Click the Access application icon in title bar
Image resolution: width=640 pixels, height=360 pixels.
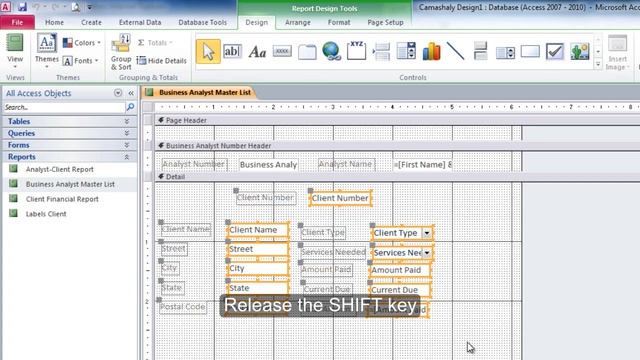[6, 7]
